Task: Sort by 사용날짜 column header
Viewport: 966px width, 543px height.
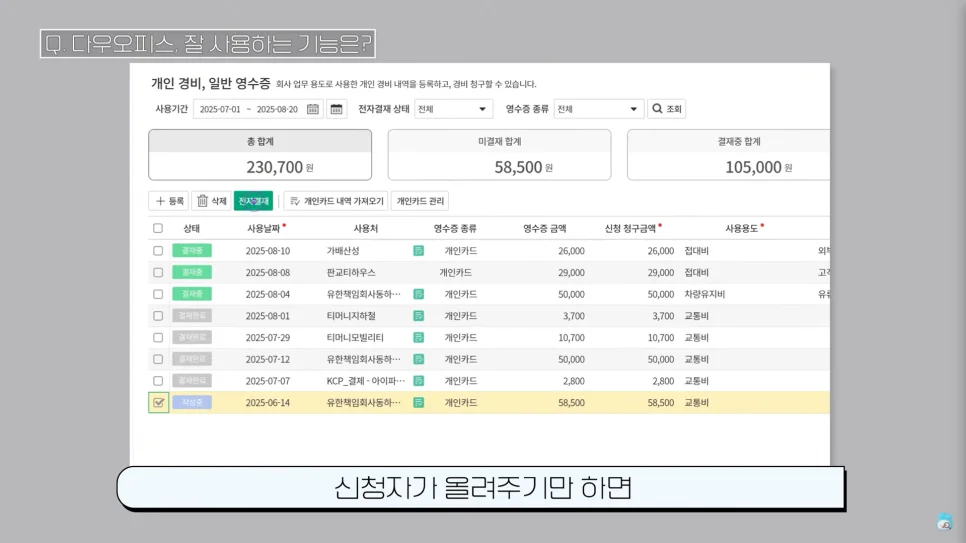Action: (x=264, y=228)
